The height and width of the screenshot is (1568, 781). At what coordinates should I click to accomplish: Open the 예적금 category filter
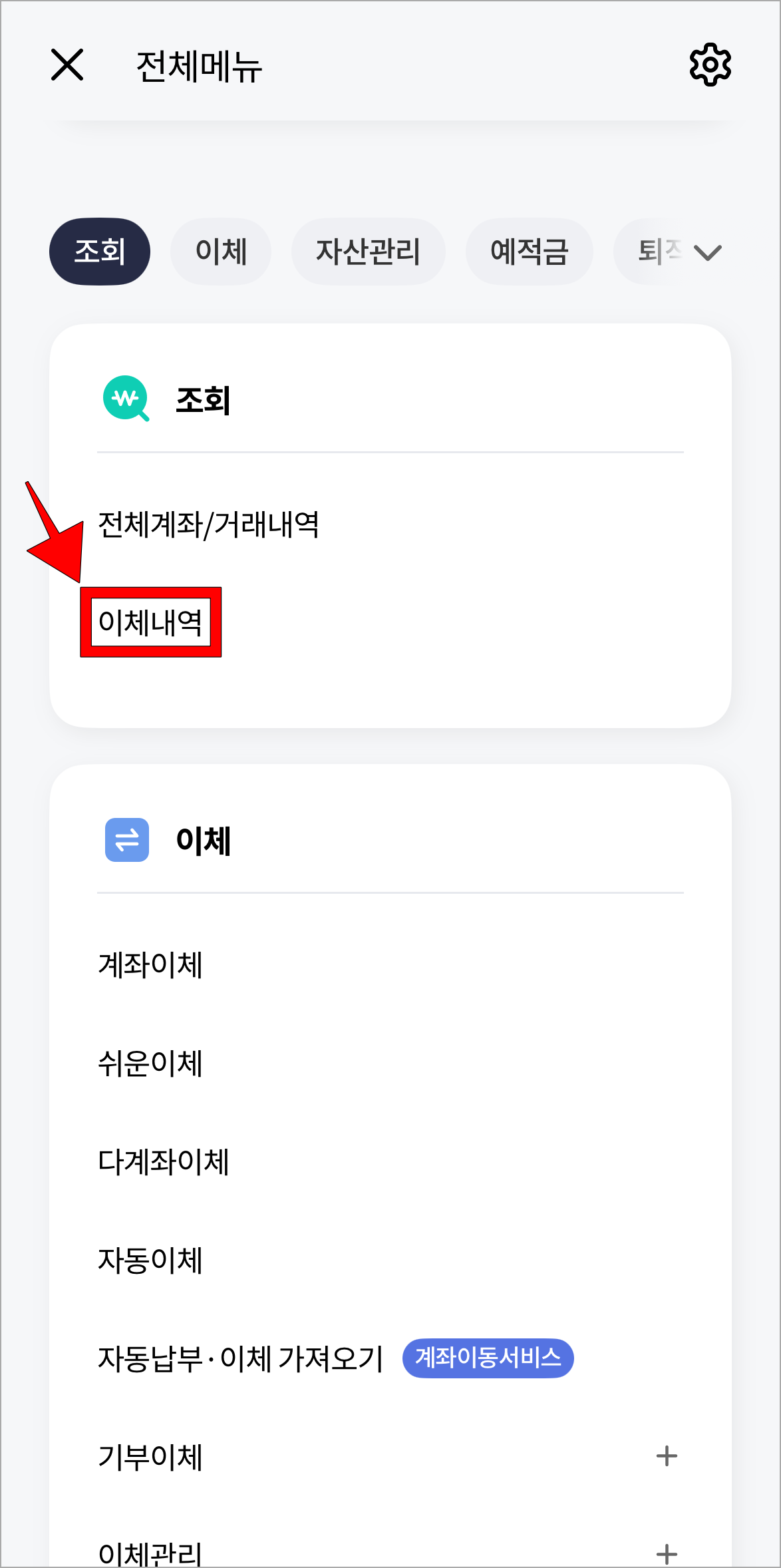[x=530, y=252]
